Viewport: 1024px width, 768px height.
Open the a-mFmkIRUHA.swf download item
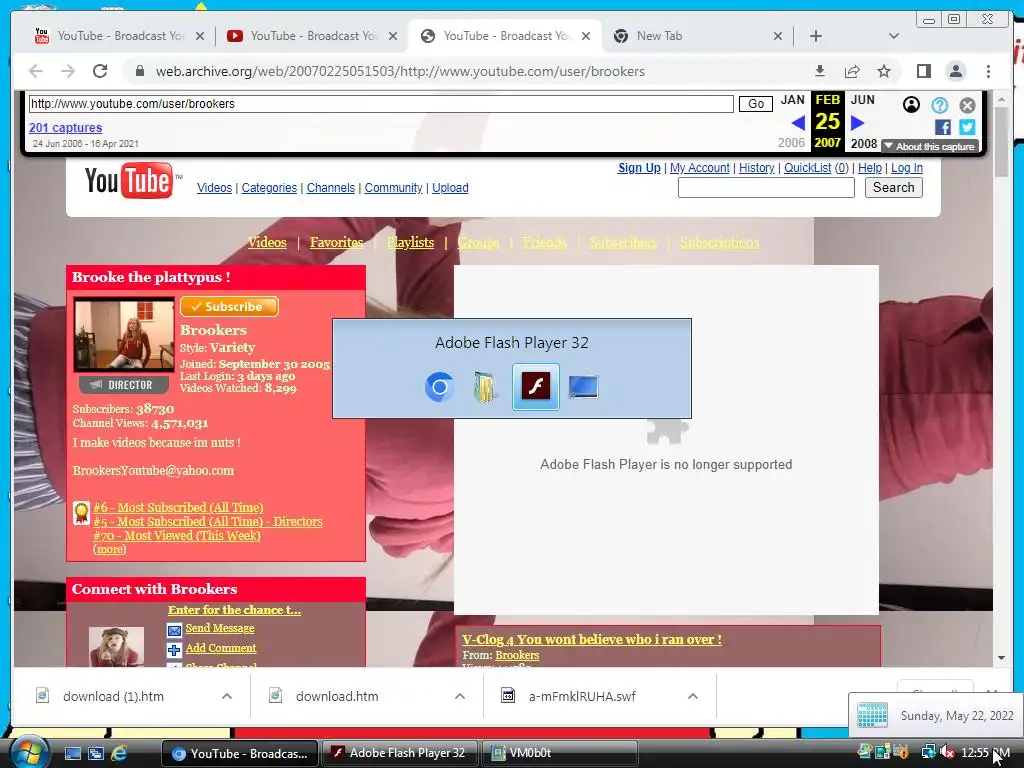pos(584,696)
